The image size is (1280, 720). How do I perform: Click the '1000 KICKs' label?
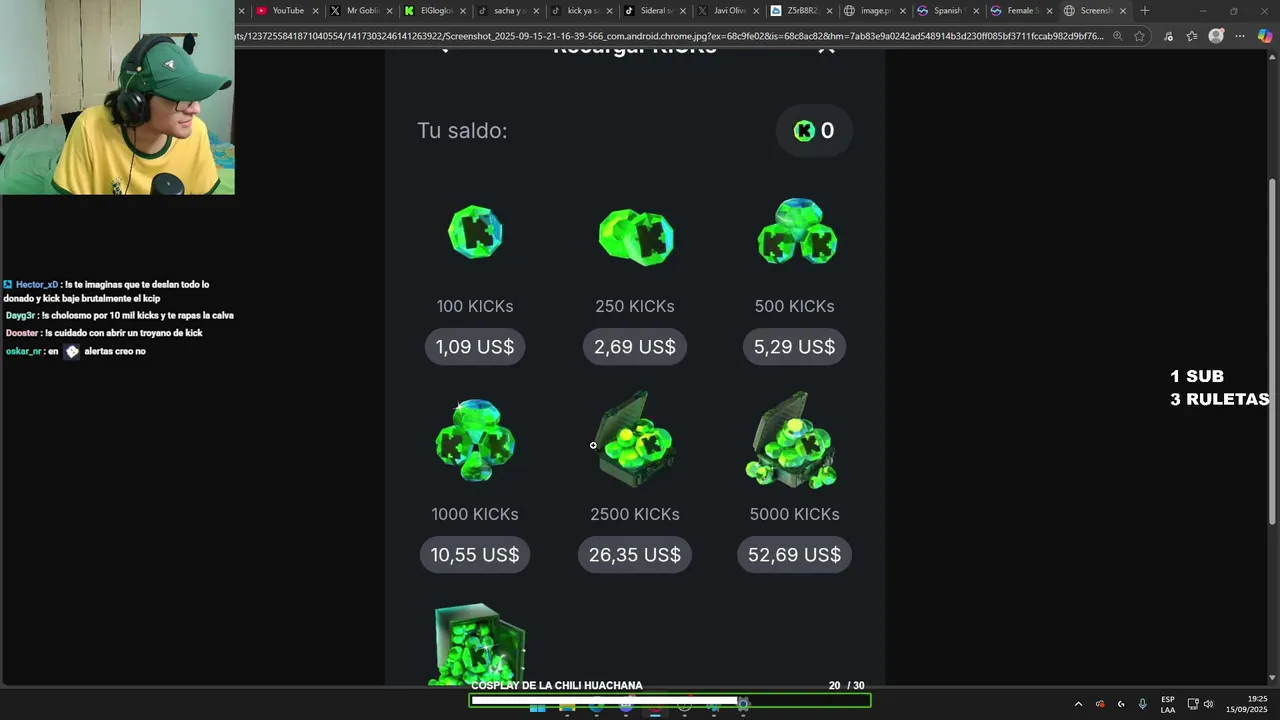pyautogui.click(x=475, y=514)
